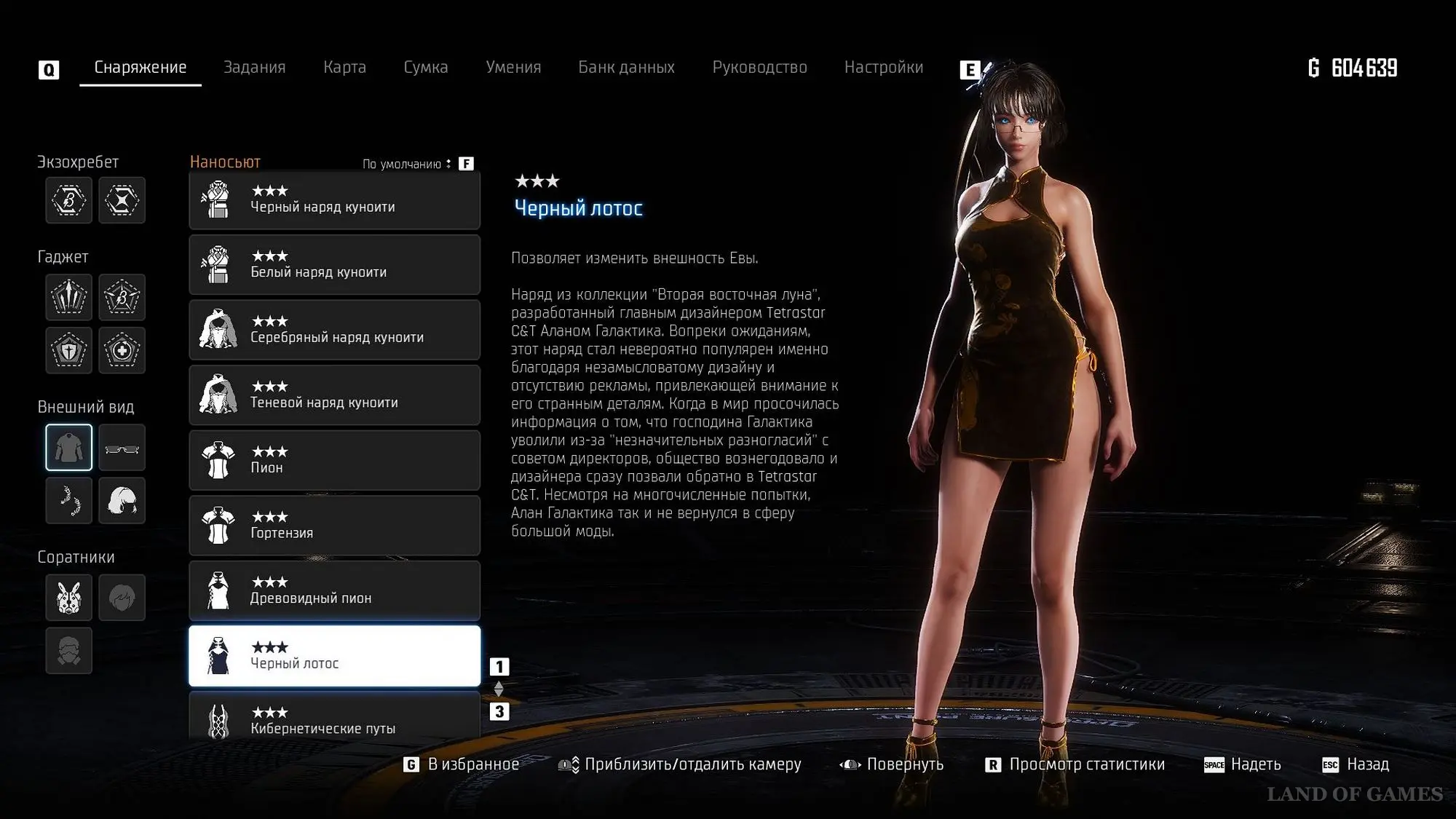
Task: Add outfit via В избранное
Action: tap(462, 764)
